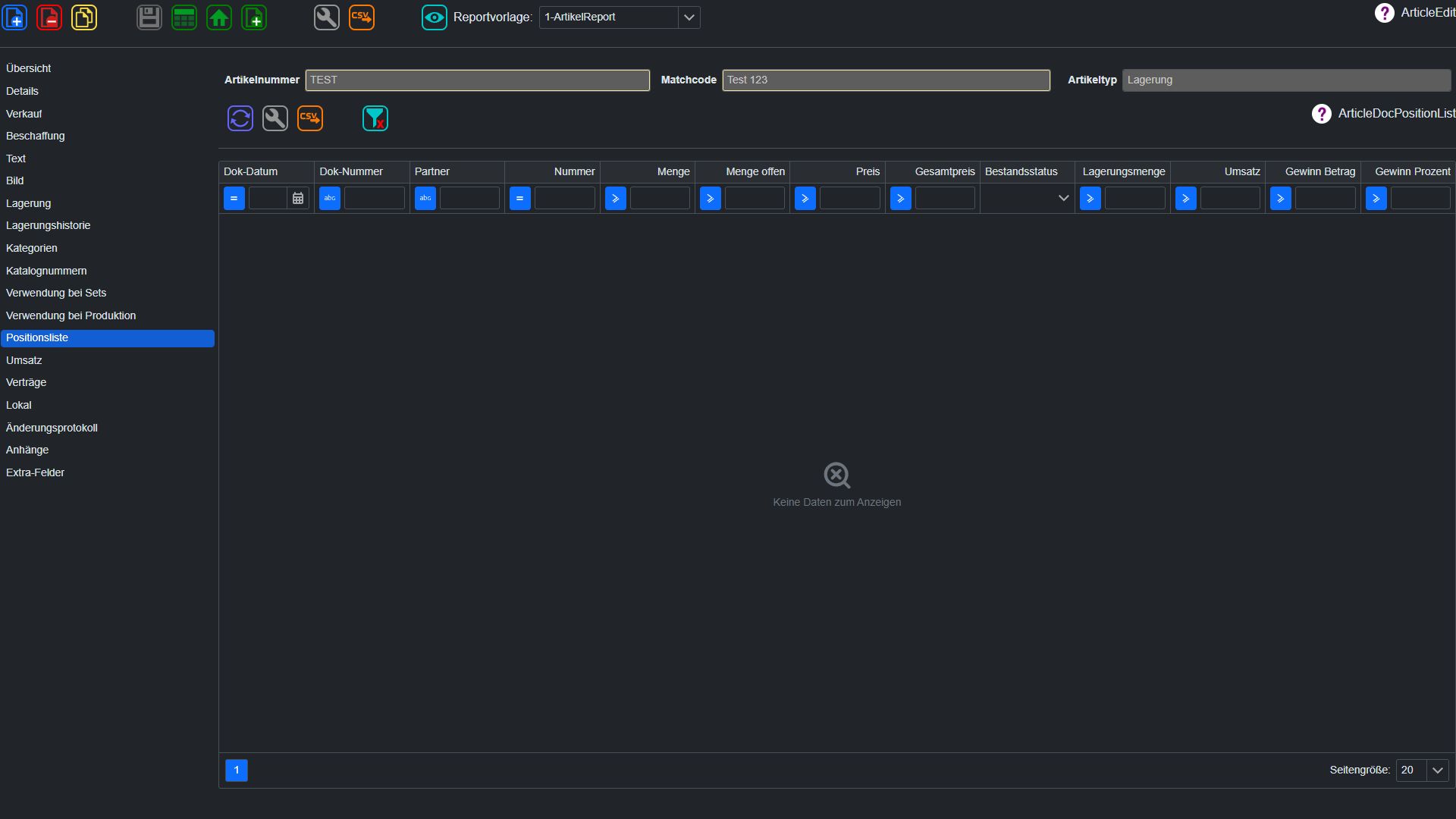Open Dok-Datum calendar picker

tap(298, 198)
